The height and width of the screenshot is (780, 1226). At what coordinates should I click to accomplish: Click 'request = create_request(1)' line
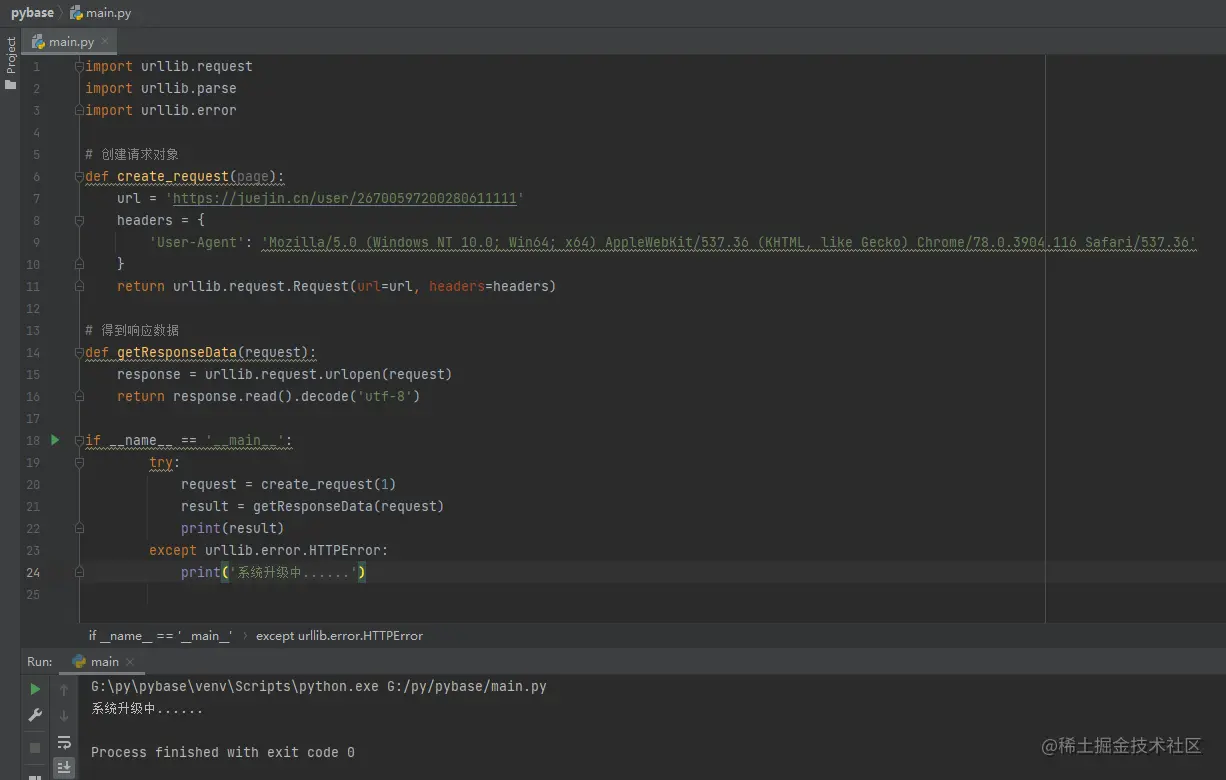tap(289, 484)
